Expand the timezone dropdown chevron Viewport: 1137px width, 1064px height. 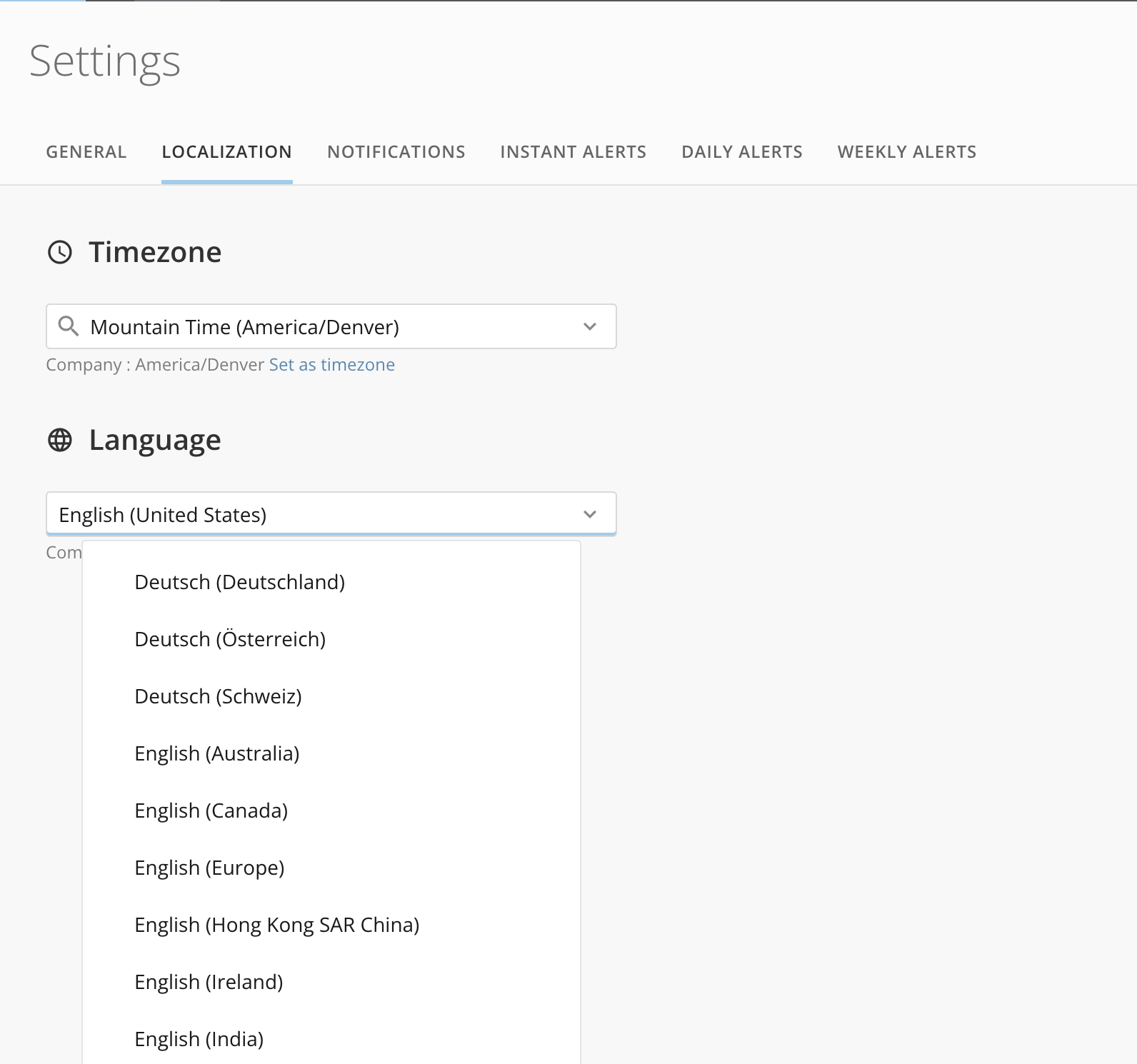[x=589, y=326]
